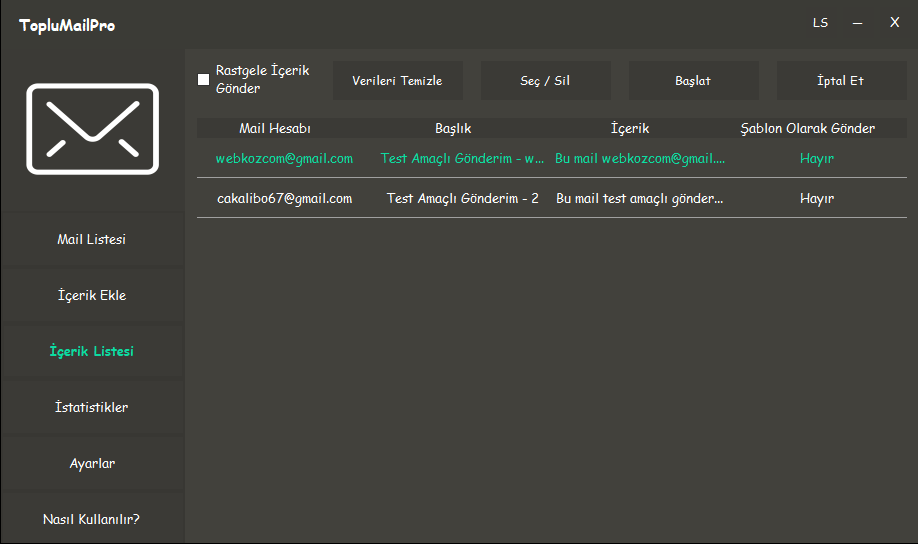Select the webkozcom@gmail.com row

[284, 159]
